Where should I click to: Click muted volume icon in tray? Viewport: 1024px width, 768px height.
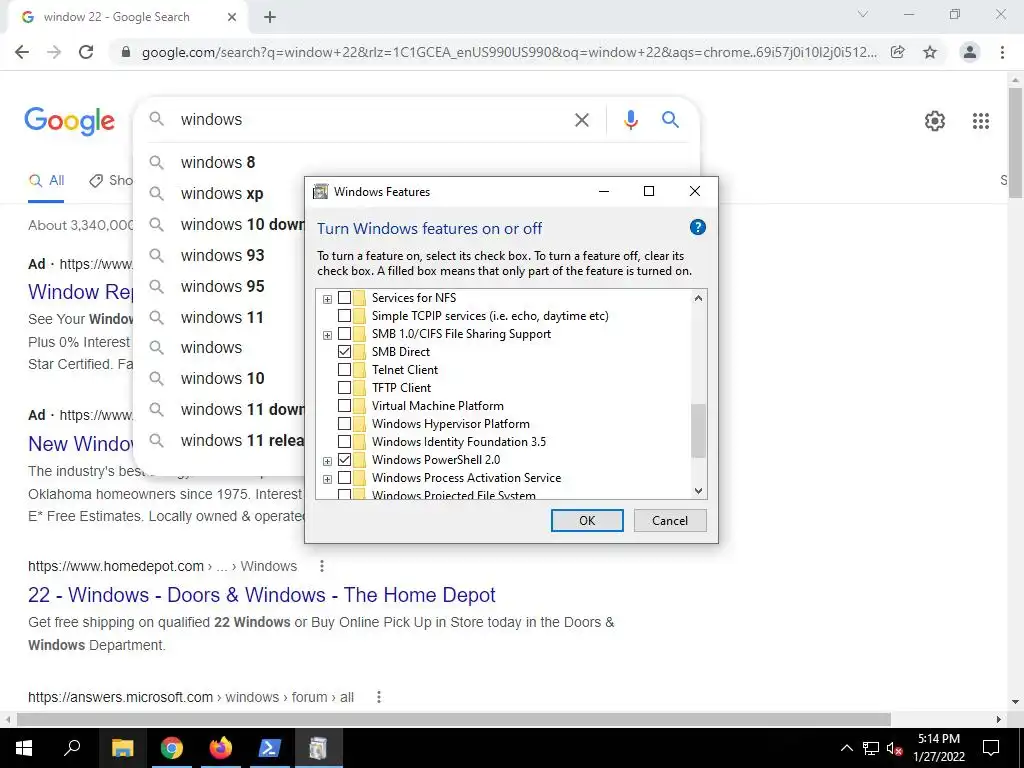895,748
